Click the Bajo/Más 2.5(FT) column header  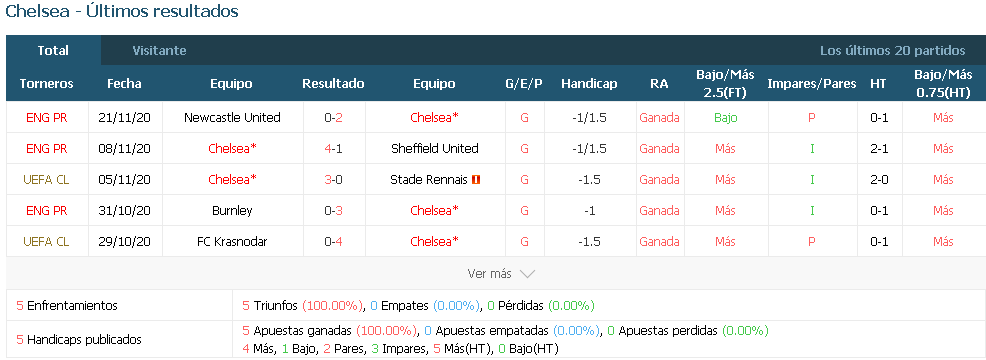click(725, 84)
